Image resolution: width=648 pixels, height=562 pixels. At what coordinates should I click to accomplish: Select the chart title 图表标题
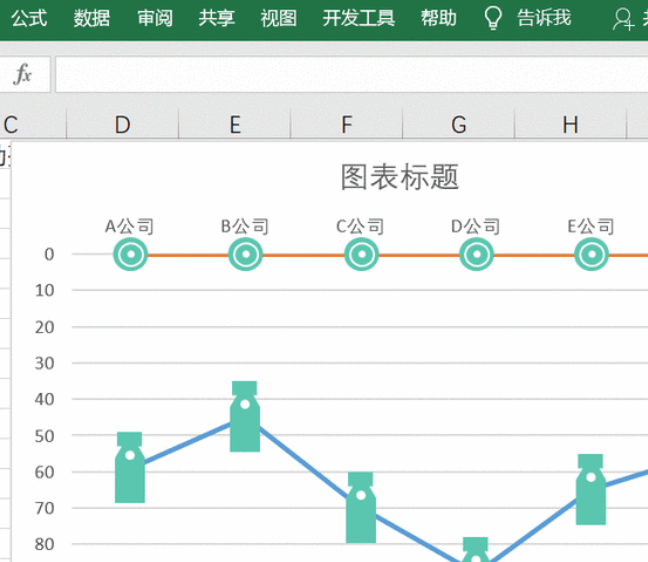(400, 177)
